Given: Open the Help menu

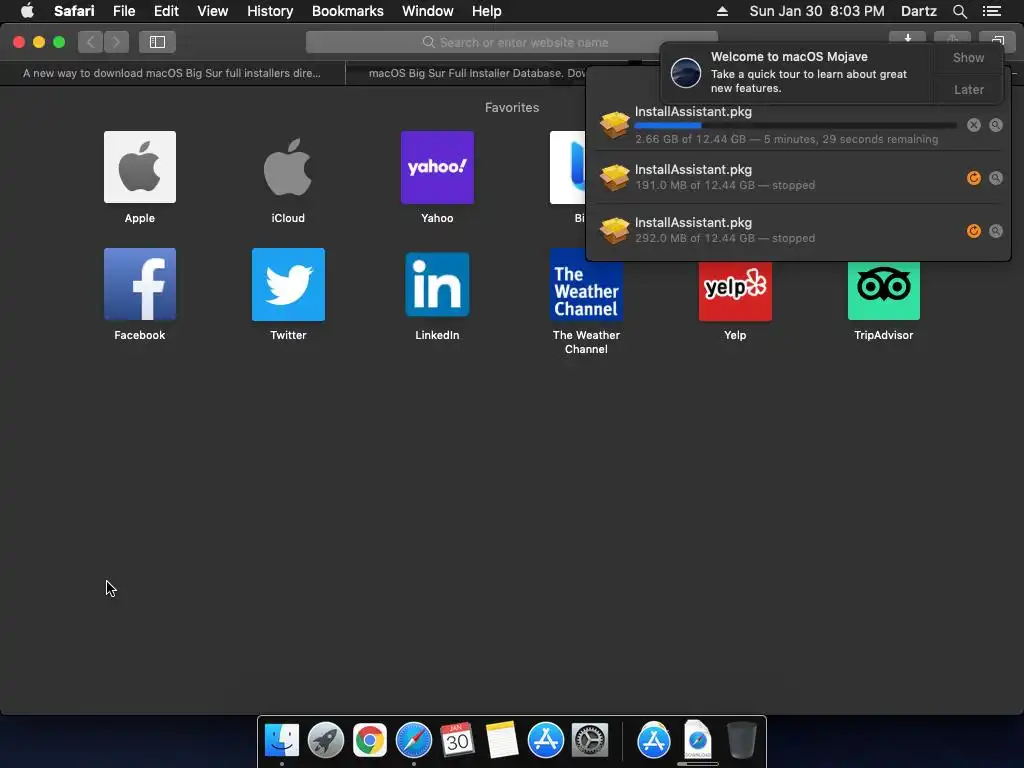Looking at the screenshot, I should point(487,11).
